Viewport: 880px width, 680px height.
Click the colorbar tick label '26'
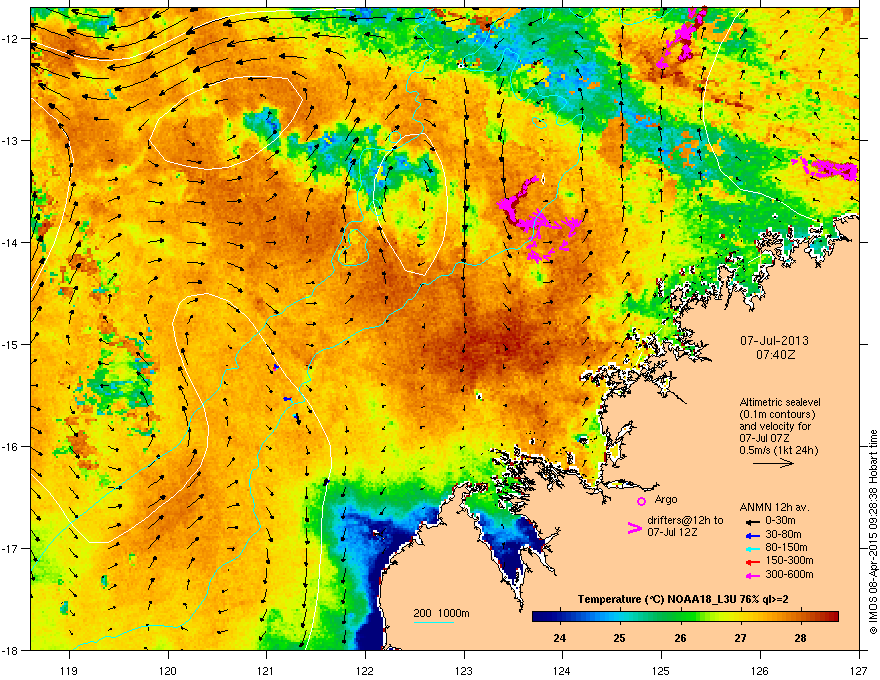(680, 638)
